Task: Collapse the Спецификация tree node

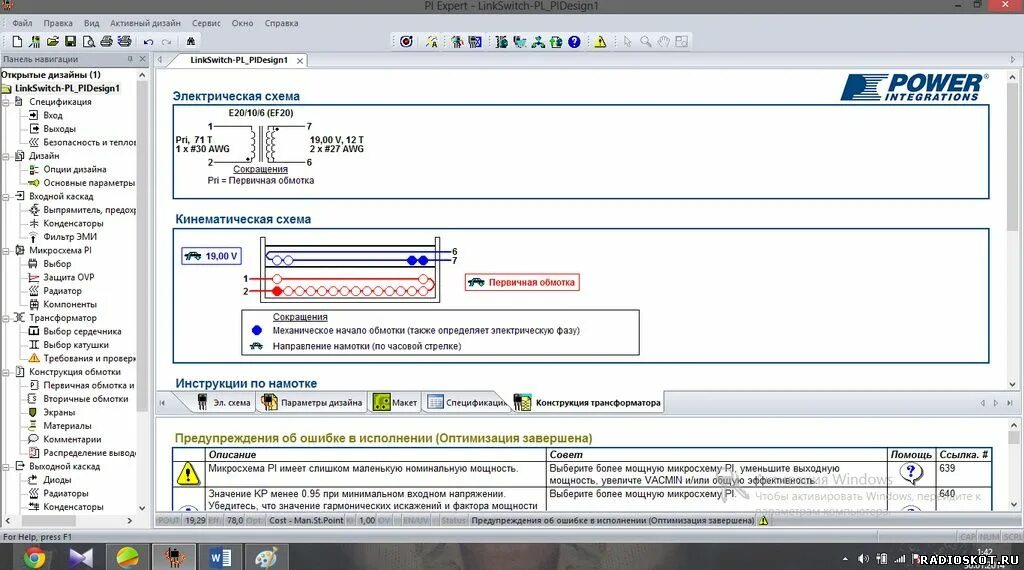Action: [x=6, y=102]
